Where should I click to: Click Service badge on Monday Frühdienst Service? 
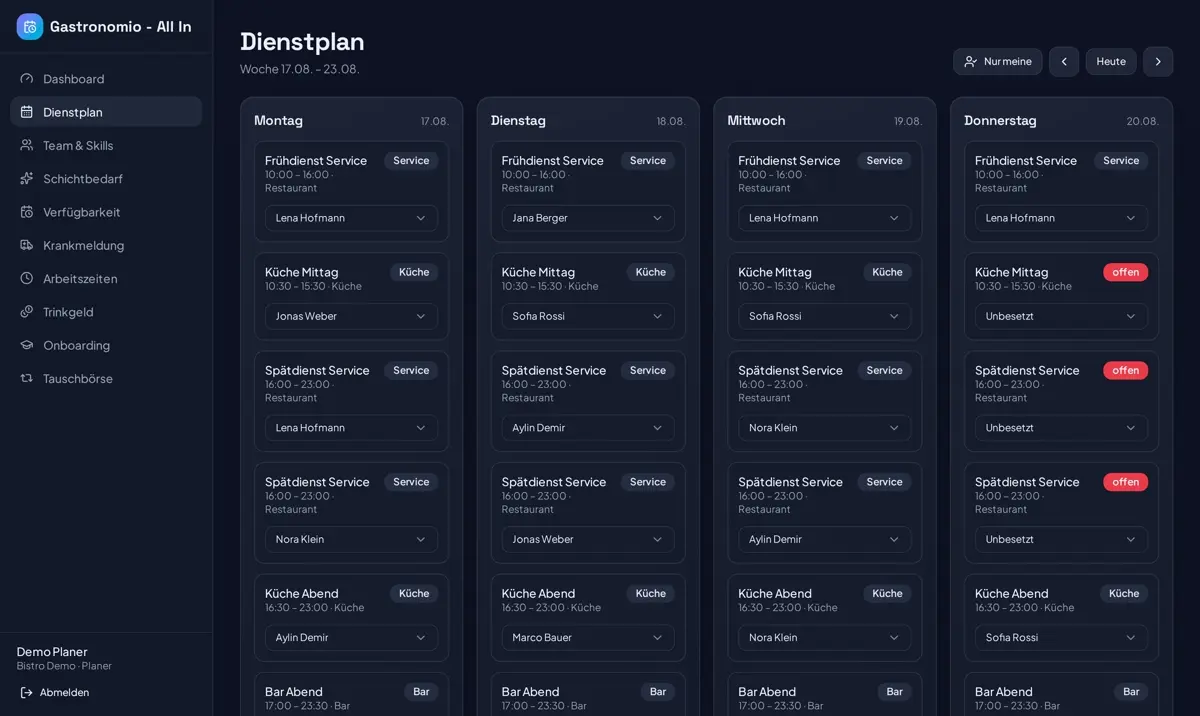(x=411, y=161)
